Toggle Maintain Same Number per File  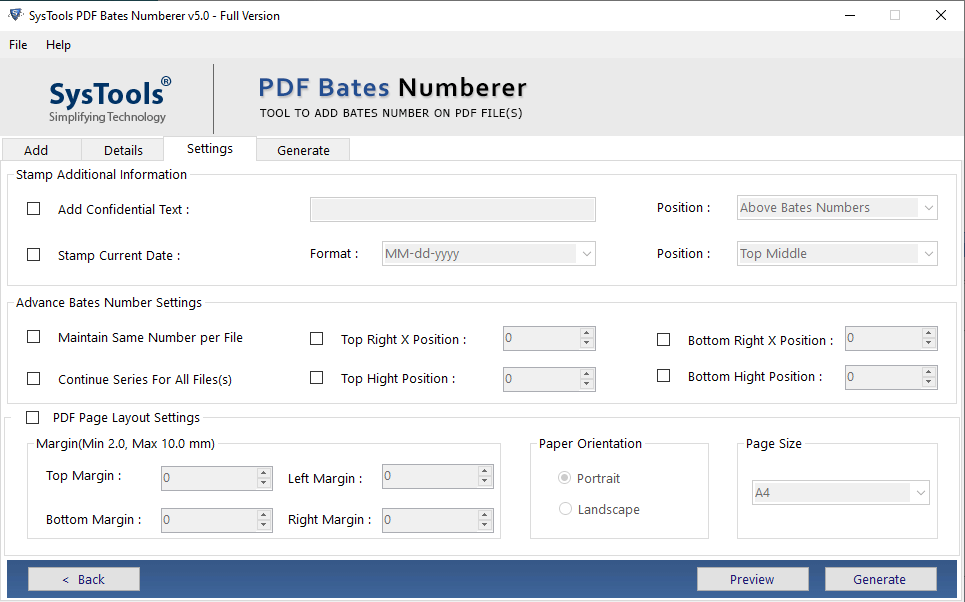tap(34, 337)
